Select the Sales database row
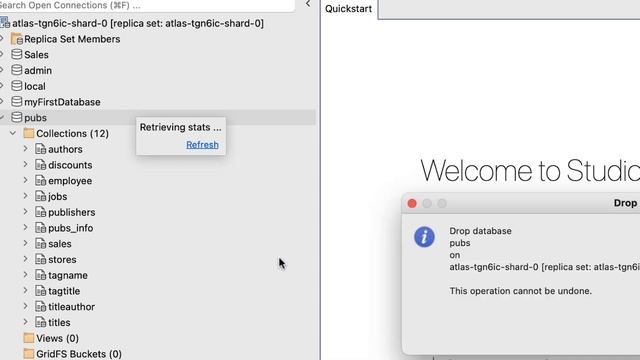640x360 pixels. [x=158, y=54]
